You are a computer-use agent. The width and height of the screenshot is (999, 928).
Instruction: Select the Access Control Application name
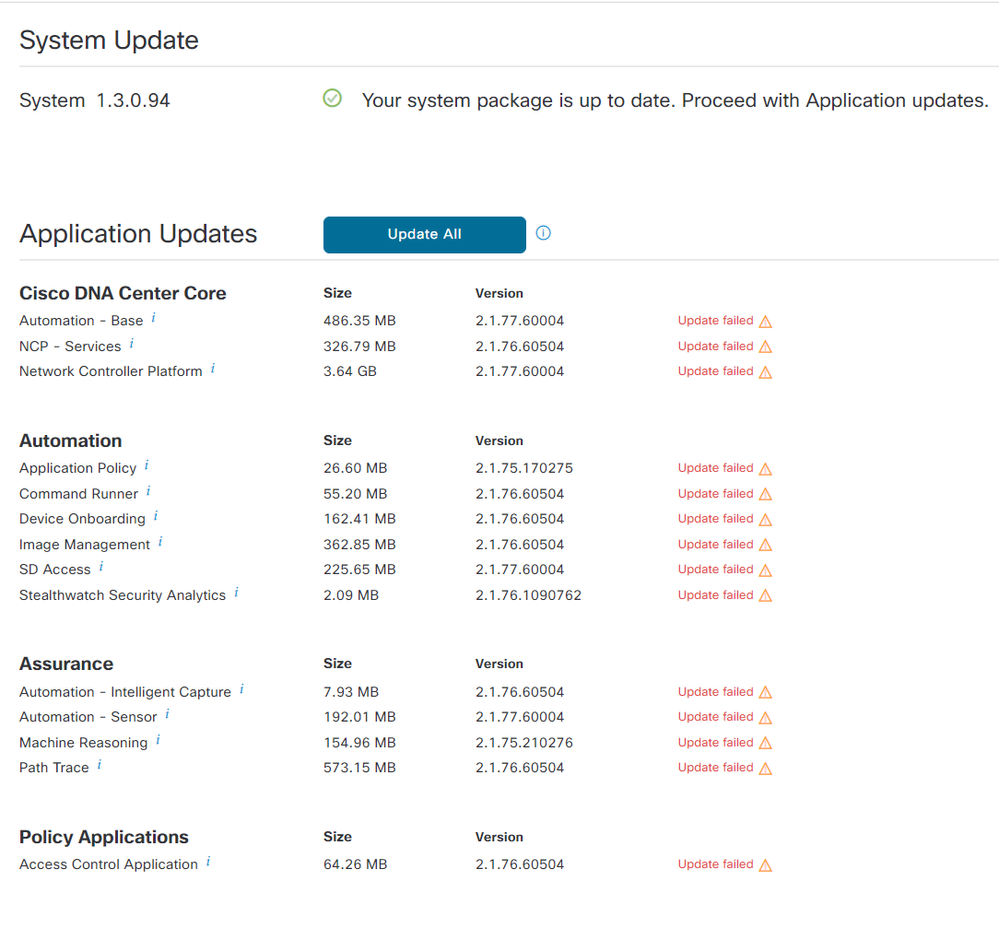pyautogui.click(x=108, y=864)
